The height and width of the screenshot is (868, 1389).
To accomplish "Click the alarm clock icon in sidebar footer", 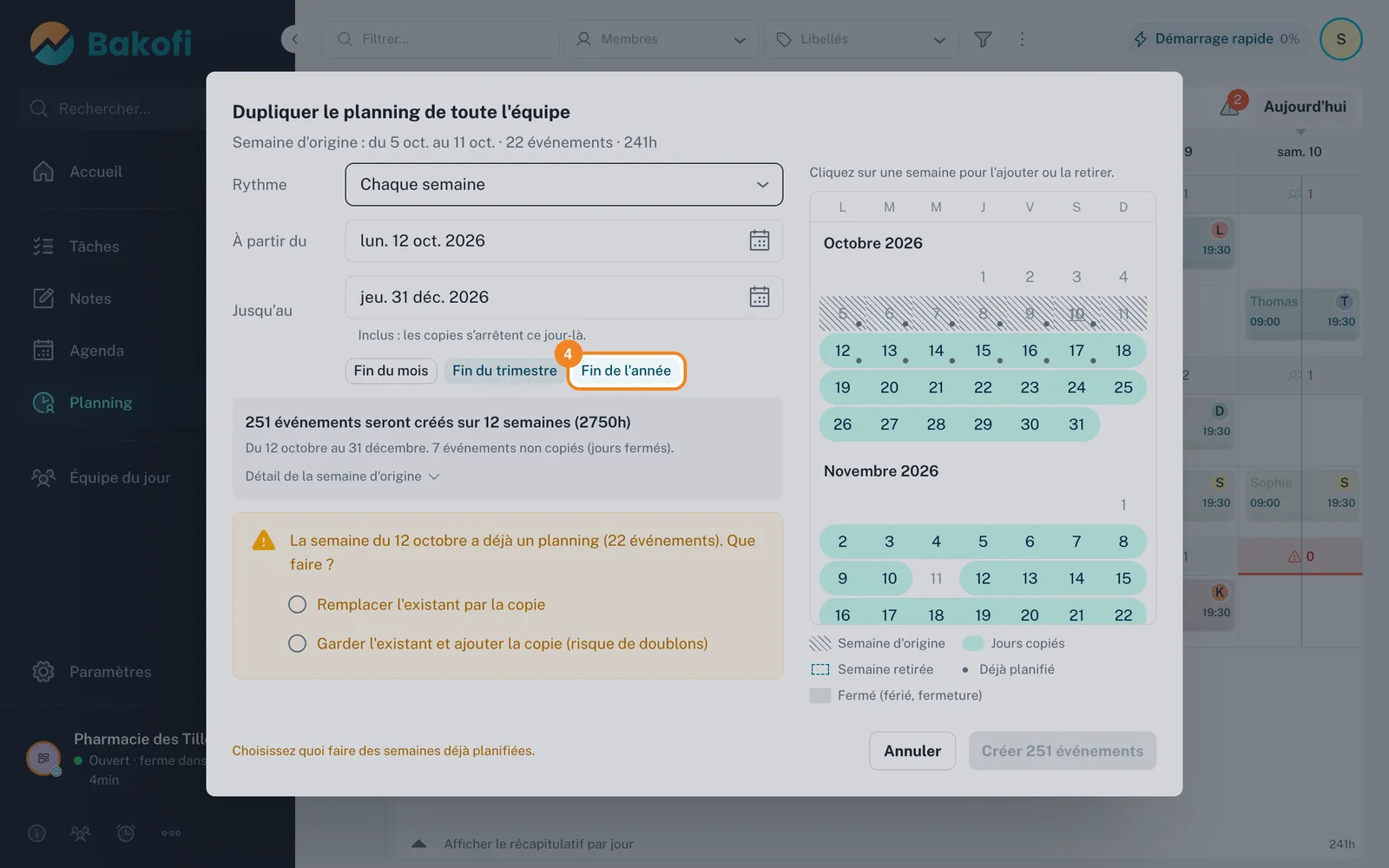I will click(126, 833).
